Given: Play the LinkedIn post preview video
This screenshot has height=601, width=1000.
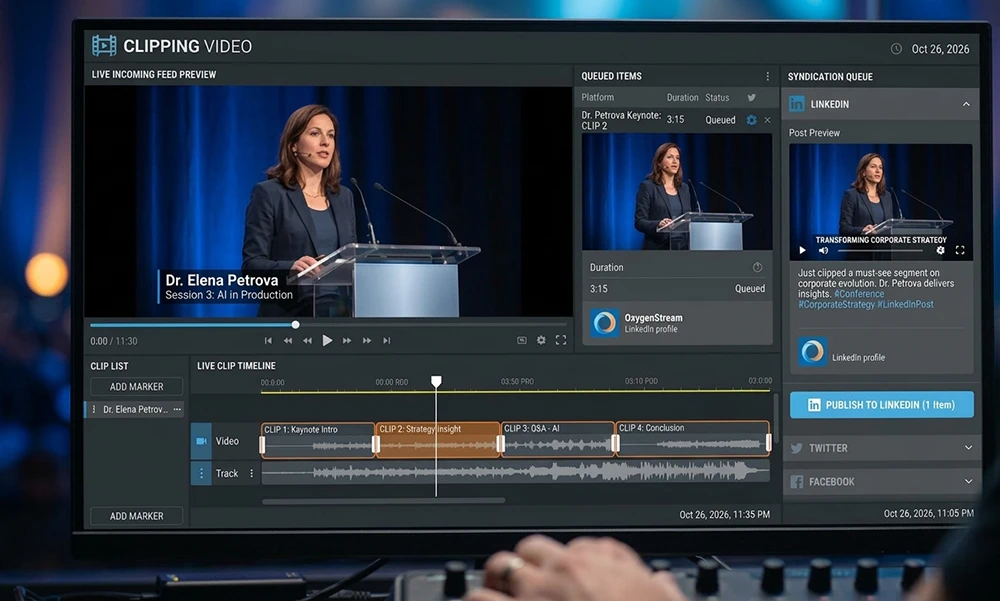Looking at the screenshot, I should 802,251.
